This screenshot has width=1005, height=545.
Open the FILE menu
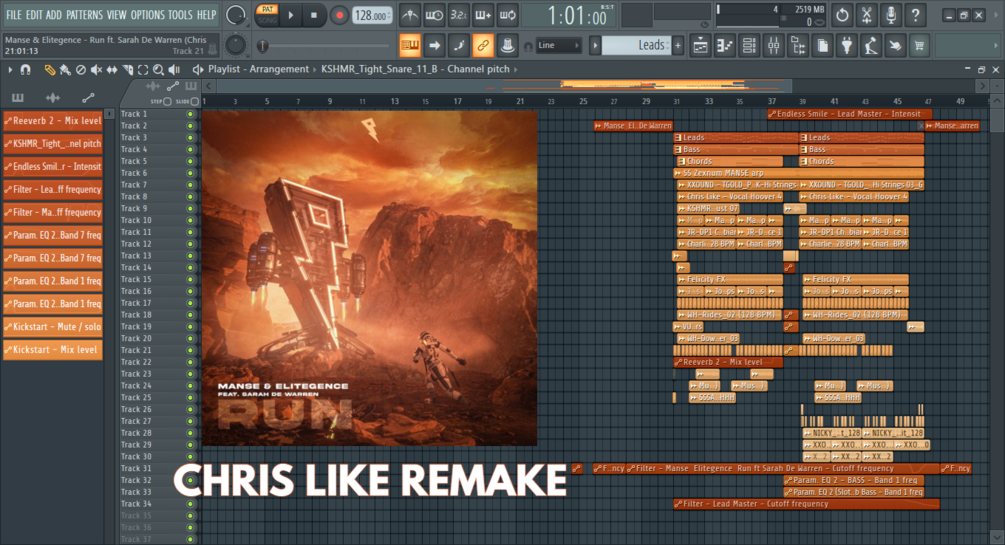[x=13, y=14]
